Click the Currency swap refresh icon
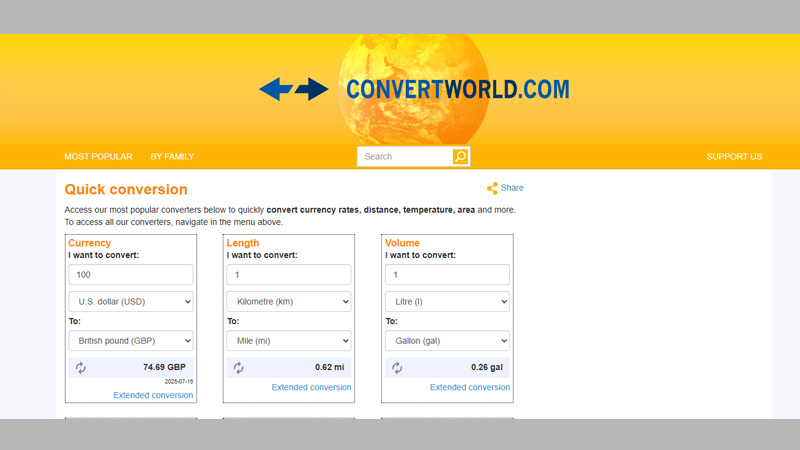The height and width of the screenshot is (450, 800). [81, 368]
